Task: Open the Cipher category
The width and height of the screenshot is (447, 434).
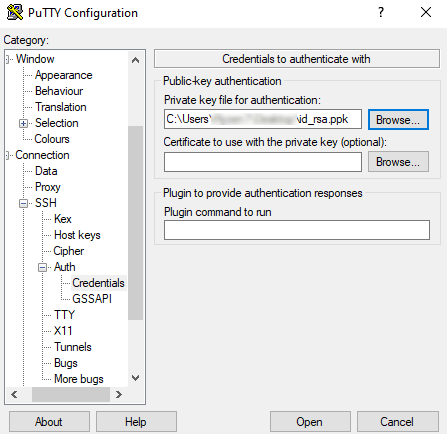Action: [69, 251]
